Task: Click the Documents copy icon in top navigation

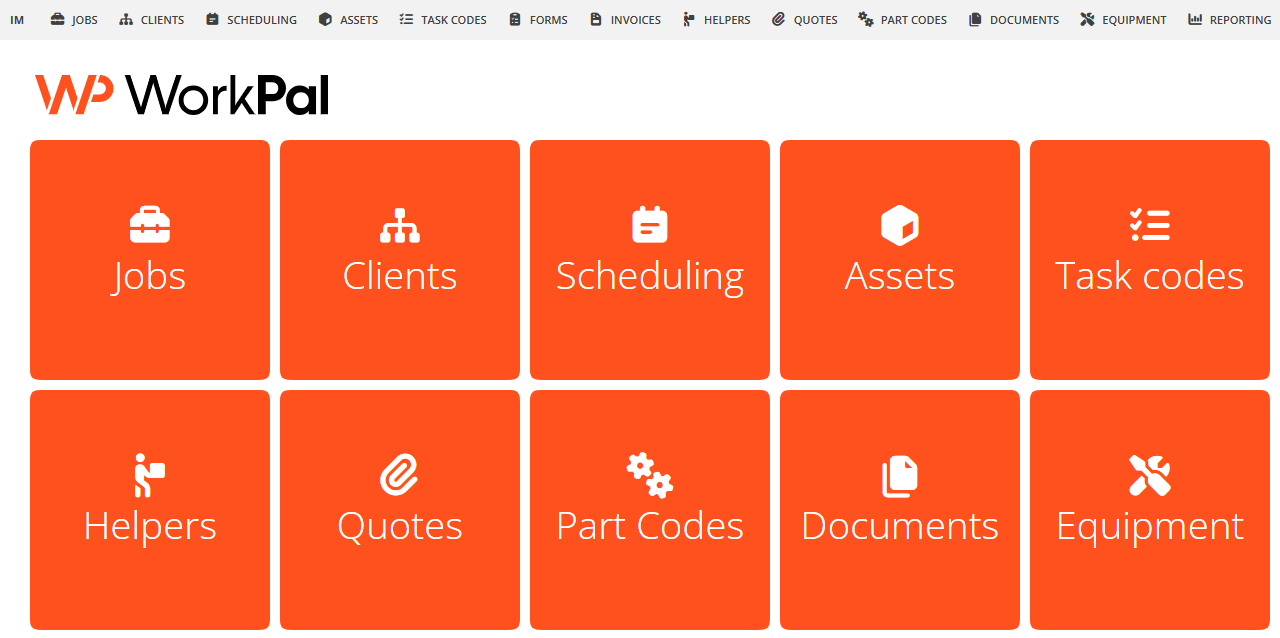Action: click(975, 19)
